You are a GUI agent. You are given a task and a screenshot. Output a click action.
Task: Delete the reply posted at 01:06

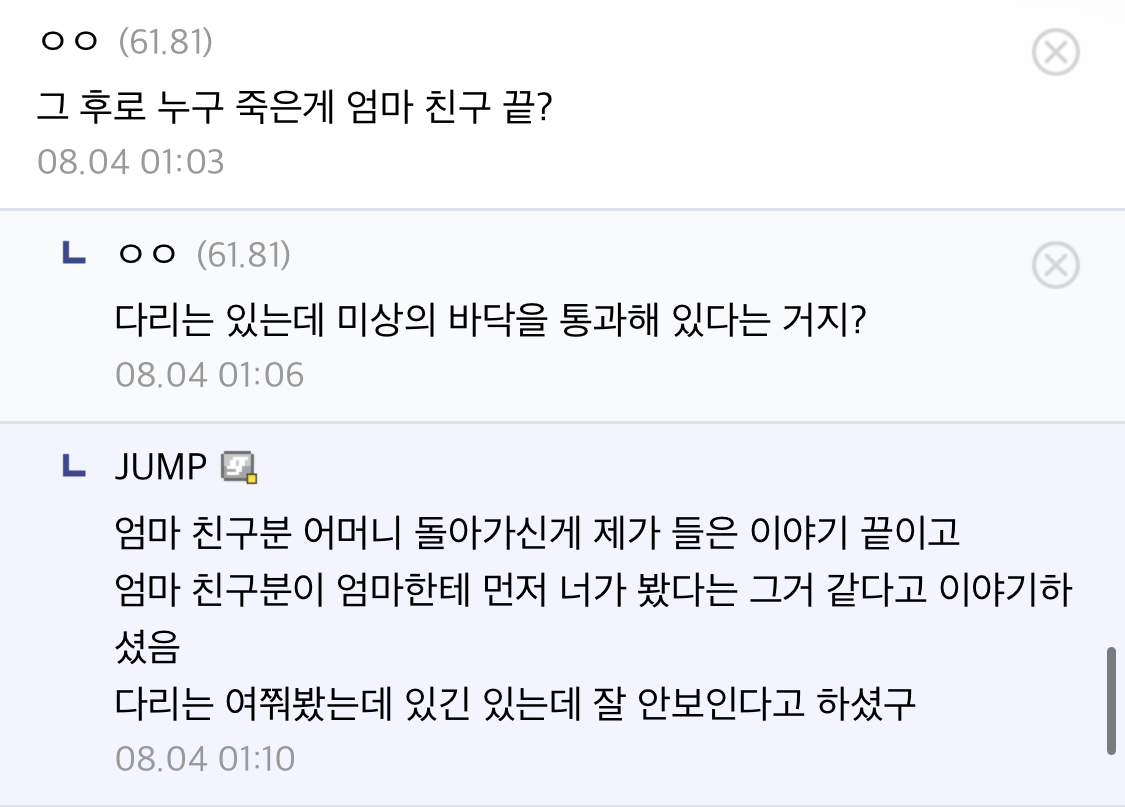coord(1055,266)
